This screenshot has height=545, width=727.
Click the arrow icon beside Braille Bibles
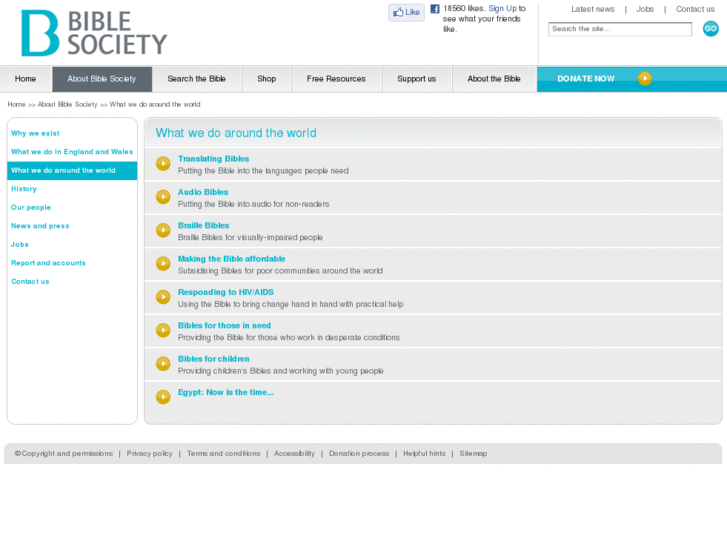coord(163,231)
